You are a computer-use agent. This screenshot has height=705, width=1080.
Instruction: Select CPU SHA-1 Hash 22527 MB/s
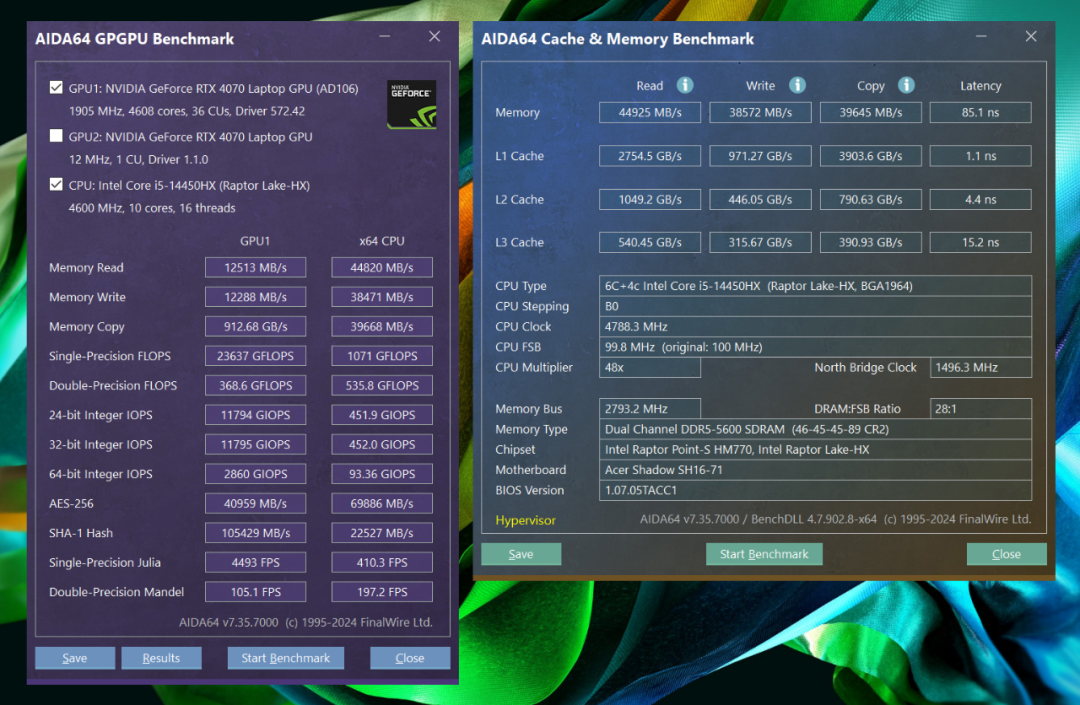pyautogui.click(x=382, y=533)
